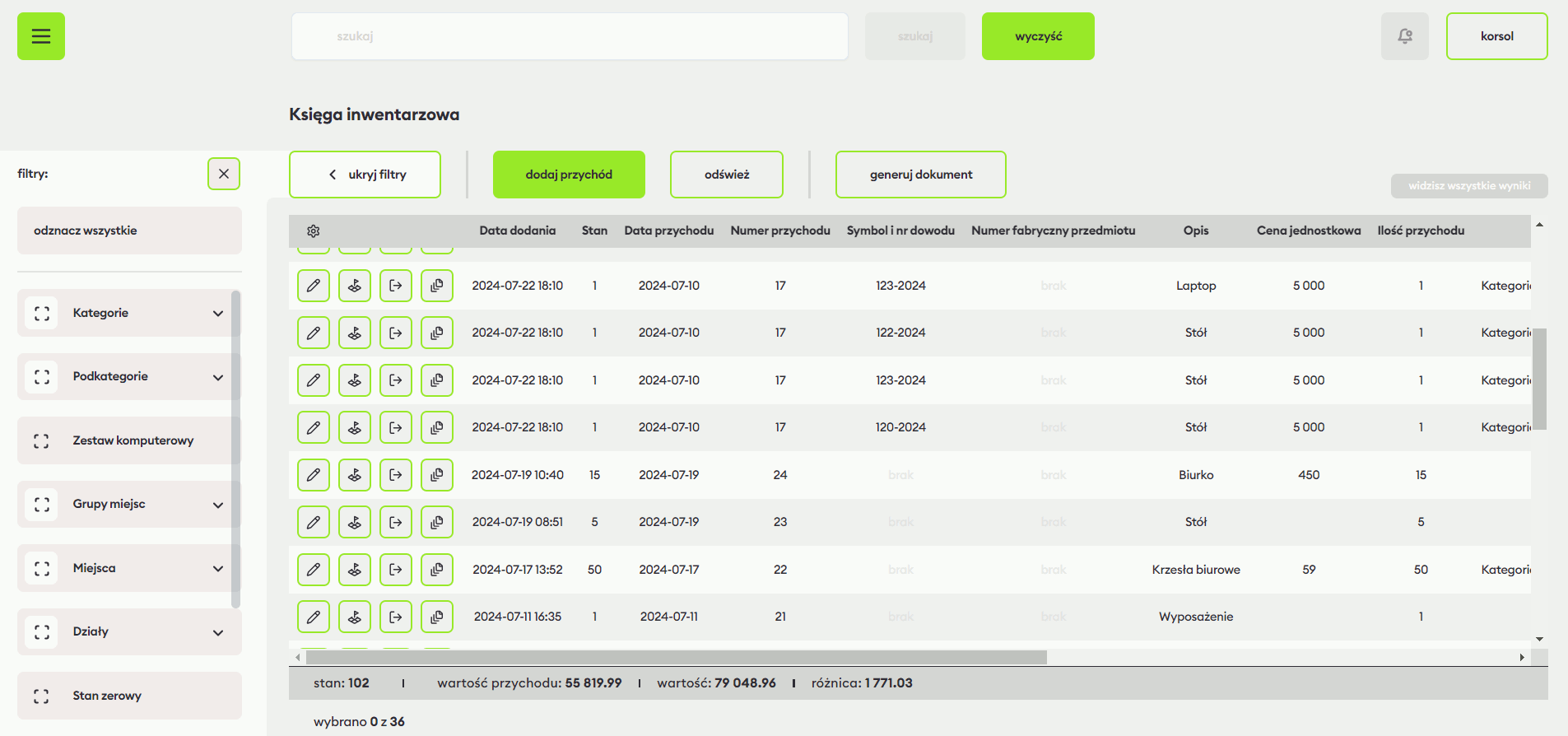Expand the Działy filter dropdown
Image resolution: width=1568 pixels, height=736 pixels.
pyautogui.click(x=218, y=632)
